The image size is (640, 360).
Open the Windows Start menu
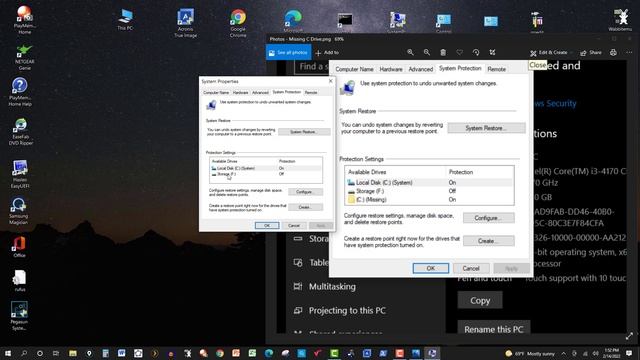tap(7, 353)
